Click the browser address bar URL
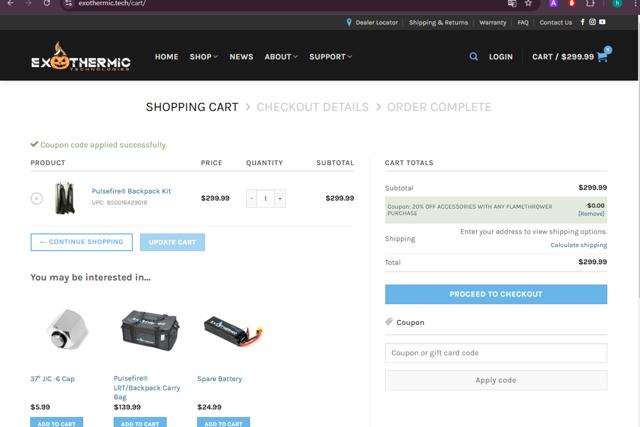The image size is (640, 427). (112, 3)
